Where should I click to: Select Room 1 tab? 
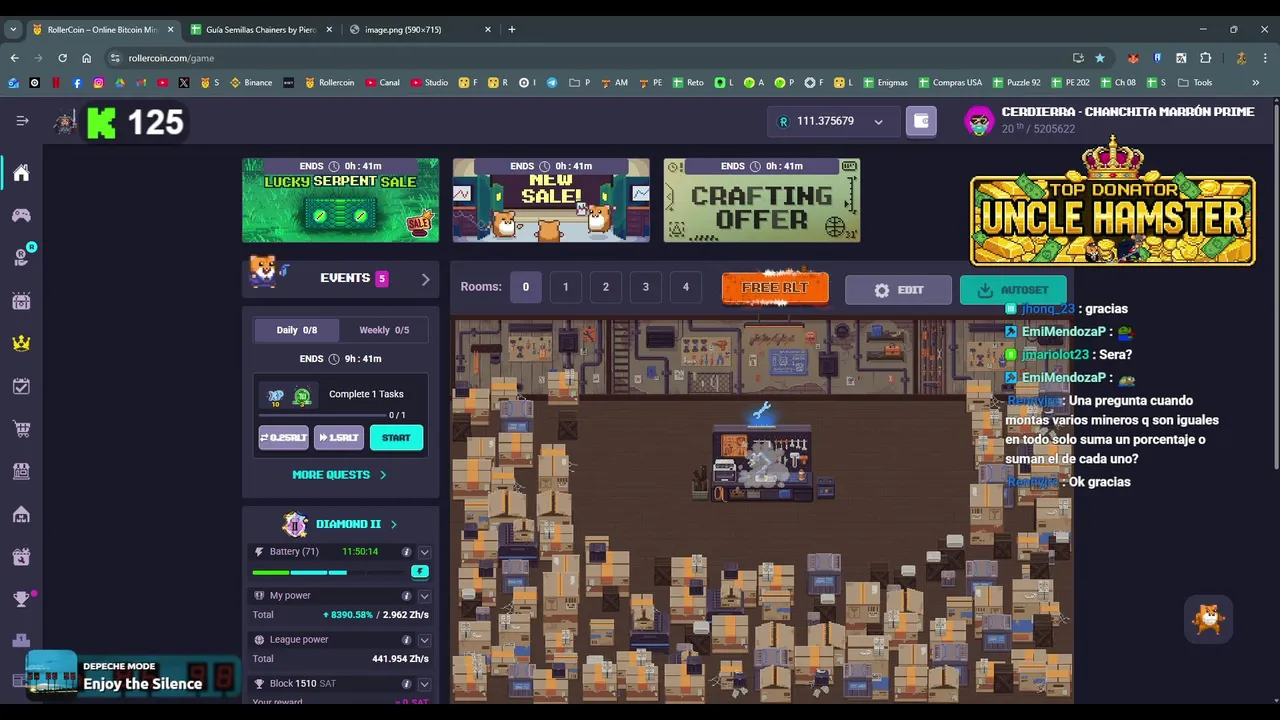[566, 287]
